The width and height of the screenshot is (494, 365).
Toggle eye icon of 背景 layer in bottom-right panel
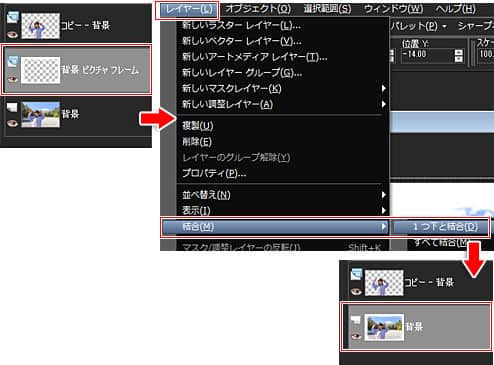click(356, 336)
